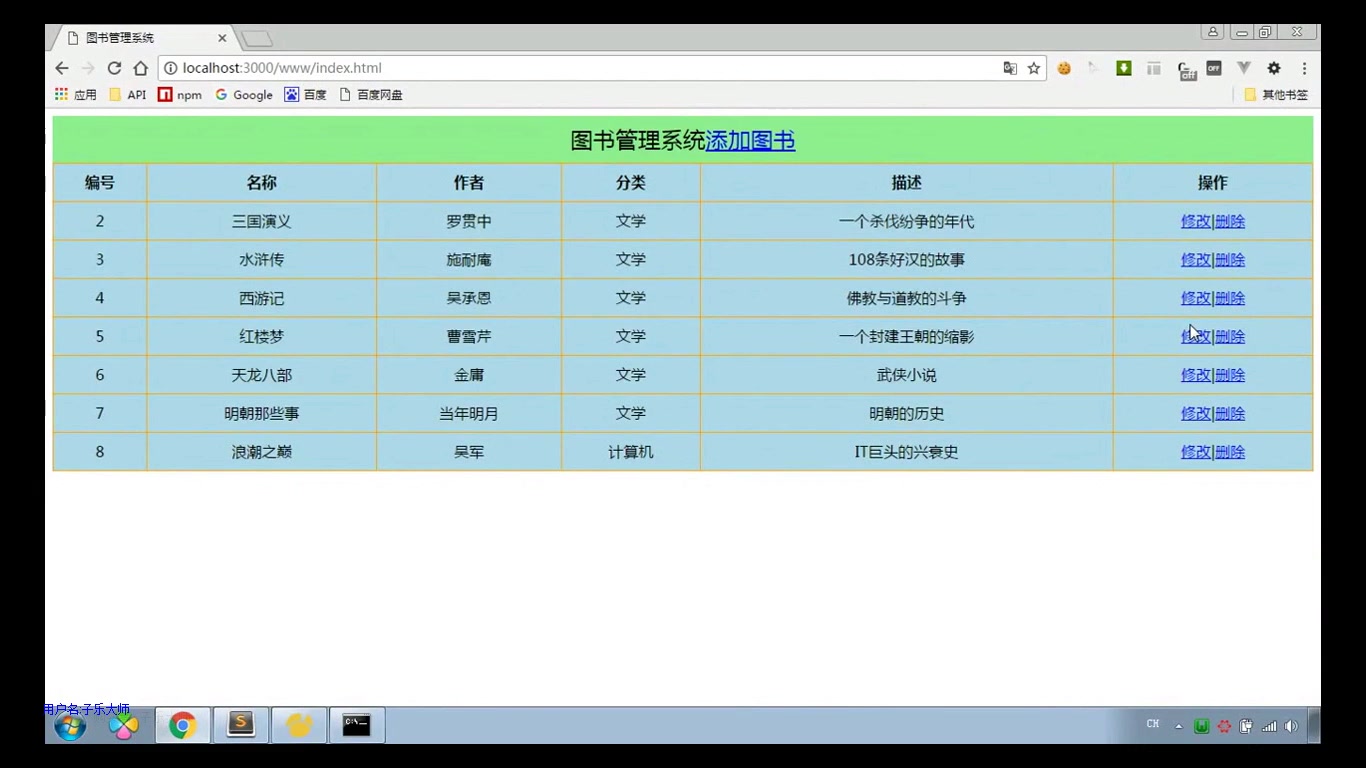Open a new tab with the tab-strip button
This screenshot has width=1366, height=768.
(x=257, y=39)
